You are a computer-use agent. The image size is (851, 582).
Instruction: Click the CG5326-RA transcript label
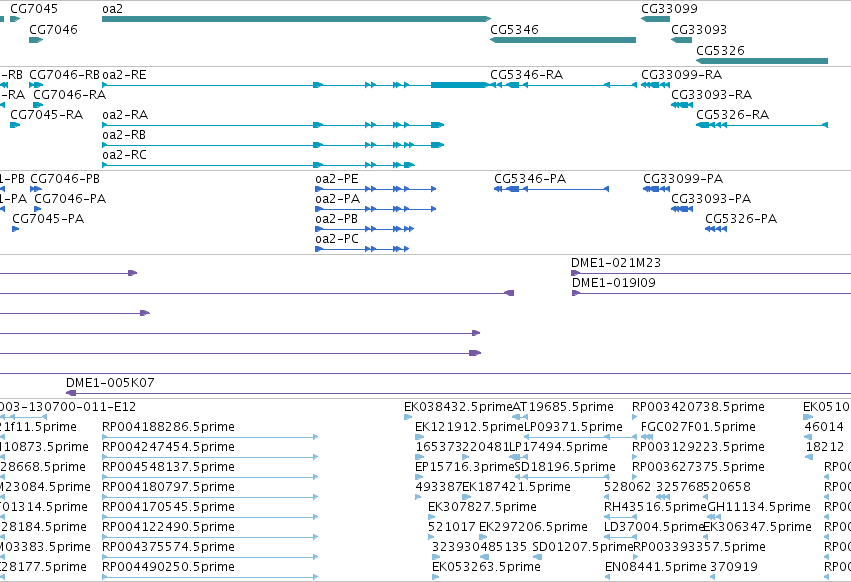[733, 115]
